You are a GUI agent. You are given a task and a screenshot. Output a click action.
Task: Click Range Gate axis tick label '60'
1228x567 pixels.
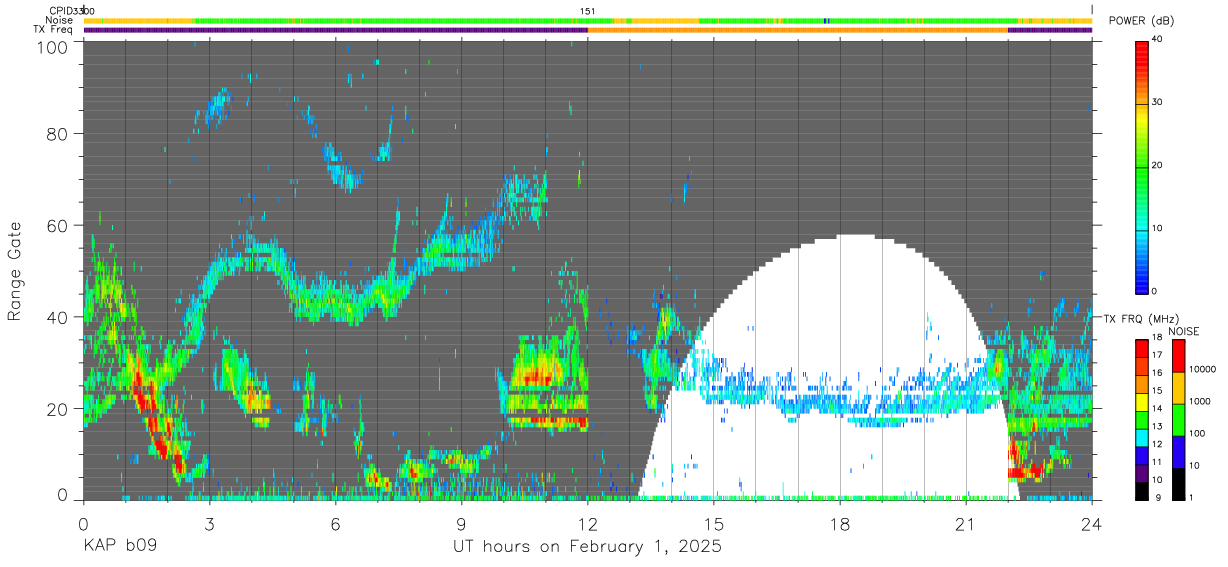click(58, 225)
